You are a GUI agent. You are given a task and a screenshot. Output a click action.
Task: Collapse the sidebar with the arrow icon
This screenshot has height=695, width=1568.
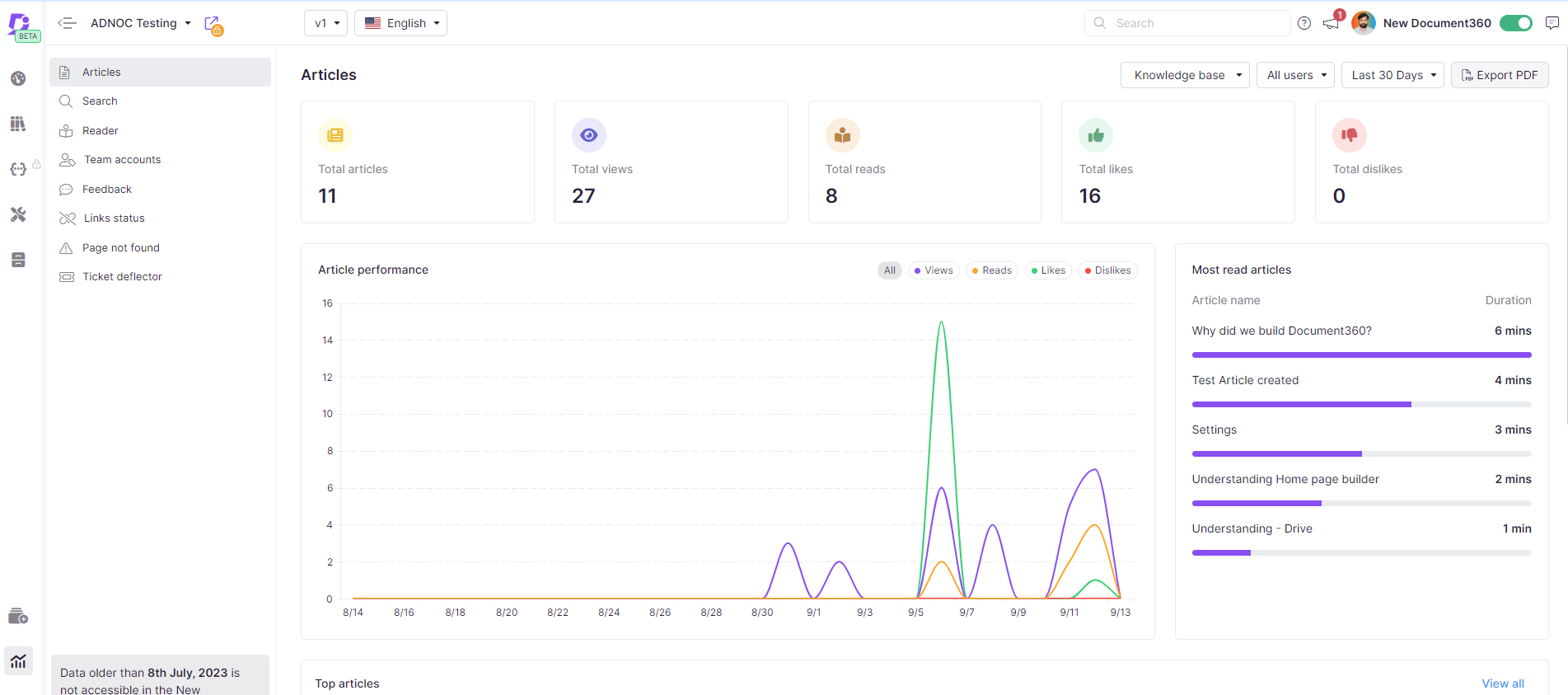(x=68, y=23)
